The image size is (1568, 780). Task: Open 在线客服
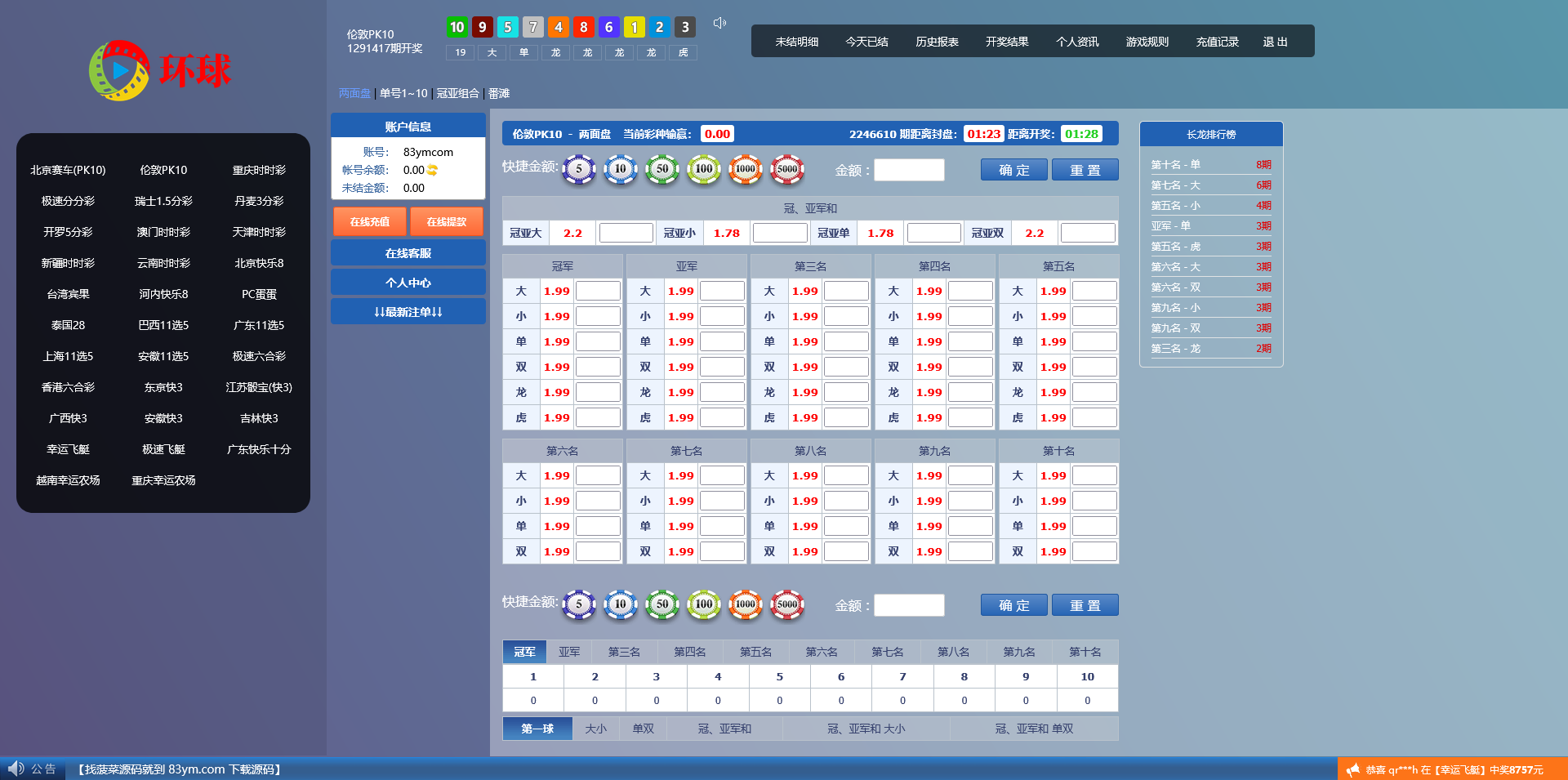(408, 253)
